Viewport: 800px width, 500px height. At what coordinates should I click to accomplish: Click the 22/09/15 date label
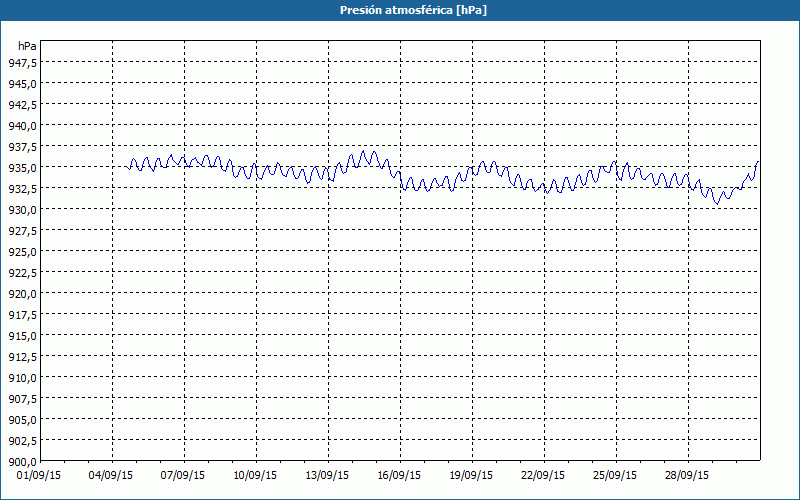click(x=543, y=476)
